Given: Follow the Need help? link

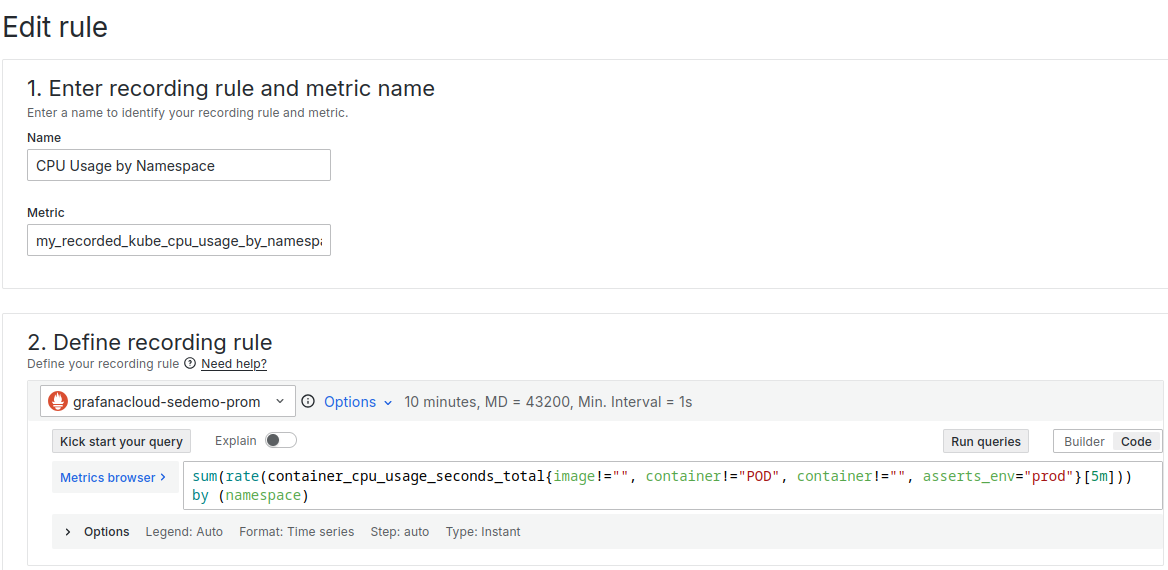Looking at the screenshot, I should pos(234,364).
